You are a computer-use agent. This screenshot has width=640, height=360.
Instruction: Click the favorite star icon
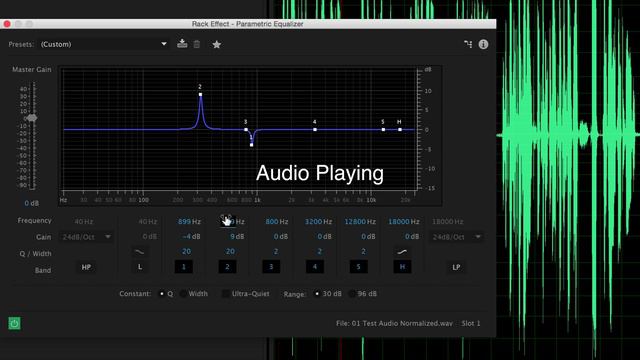click(x=217, y=44)
